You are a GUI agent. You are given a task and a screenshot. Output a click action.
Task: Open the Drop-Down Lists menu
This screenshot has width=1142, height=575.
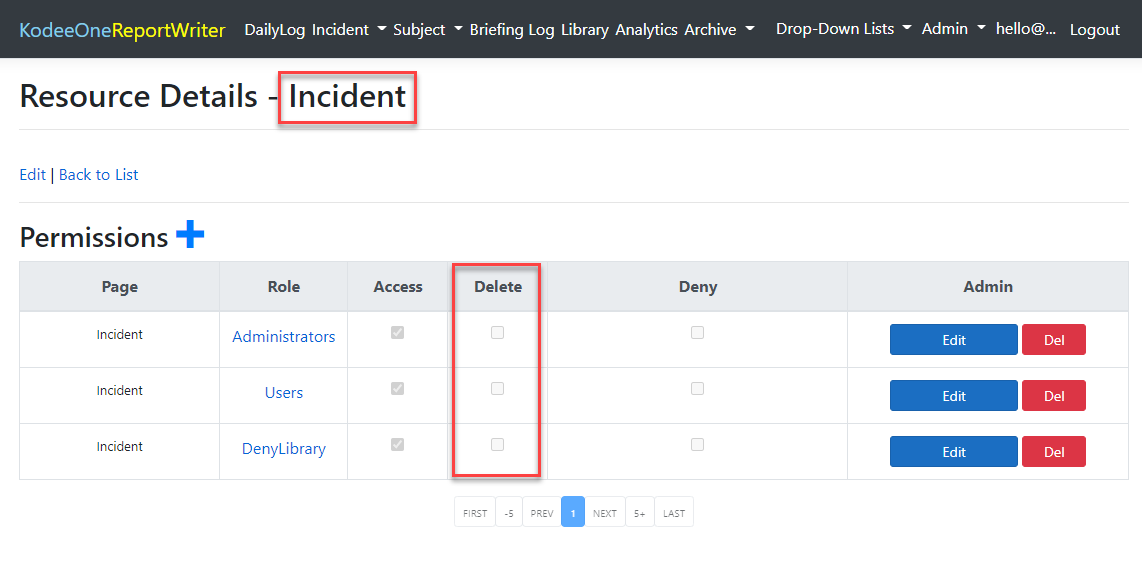pos(843,29)
